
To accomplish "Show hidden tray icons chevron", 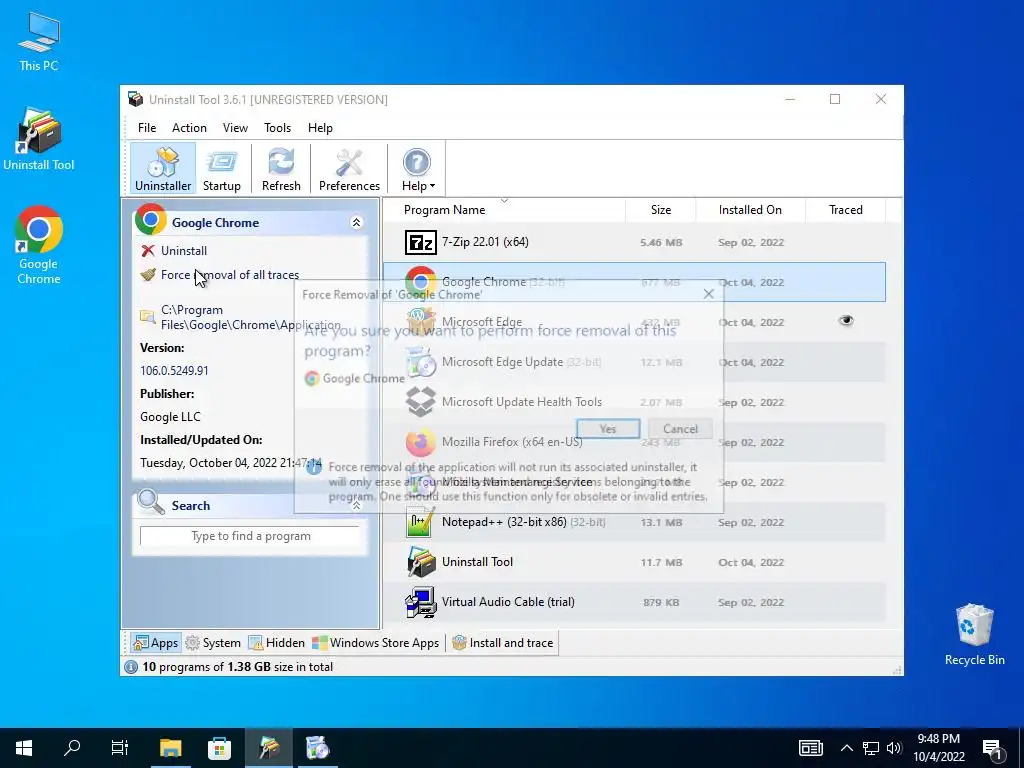I will click(846, 748).
